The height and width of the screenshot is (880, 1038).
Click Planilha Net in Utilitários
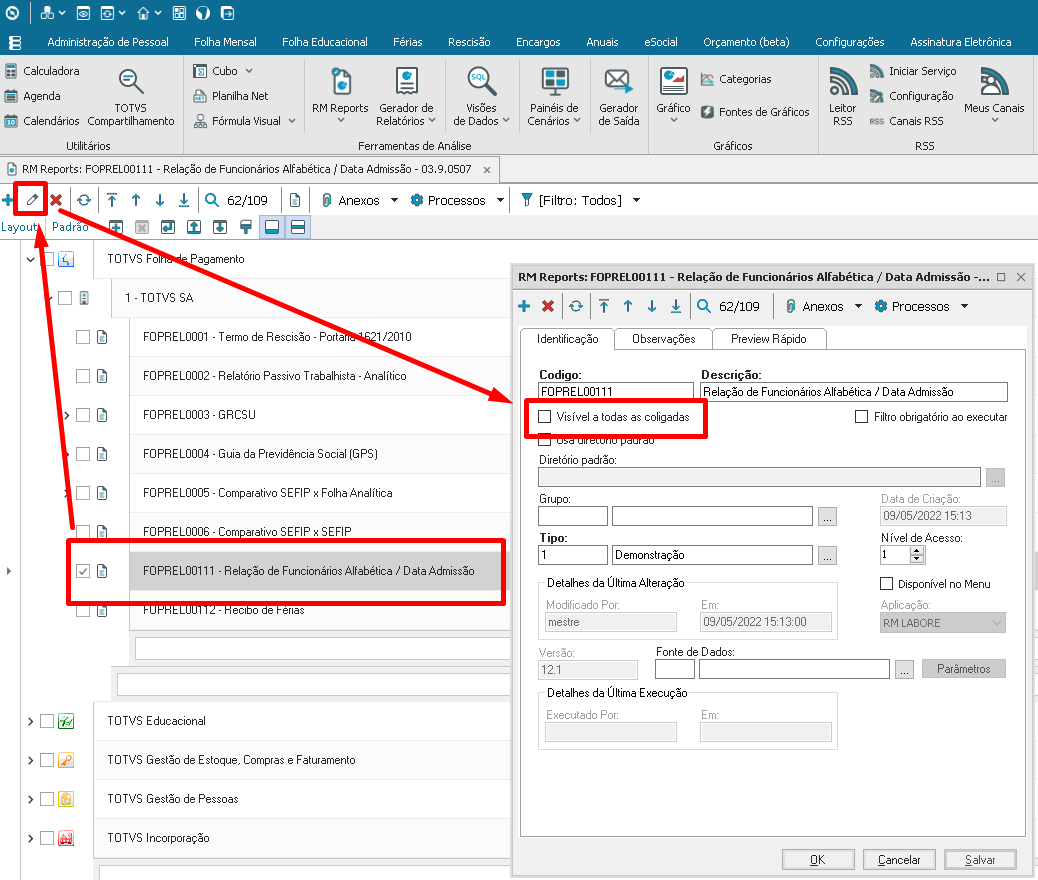click(231, 96)
